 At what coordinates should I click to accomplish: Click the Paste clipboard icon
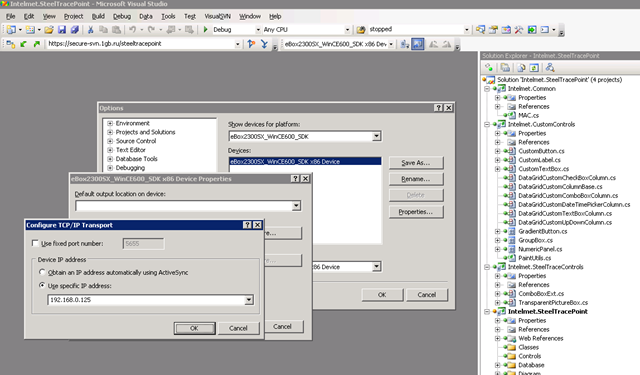pos(116,29)
